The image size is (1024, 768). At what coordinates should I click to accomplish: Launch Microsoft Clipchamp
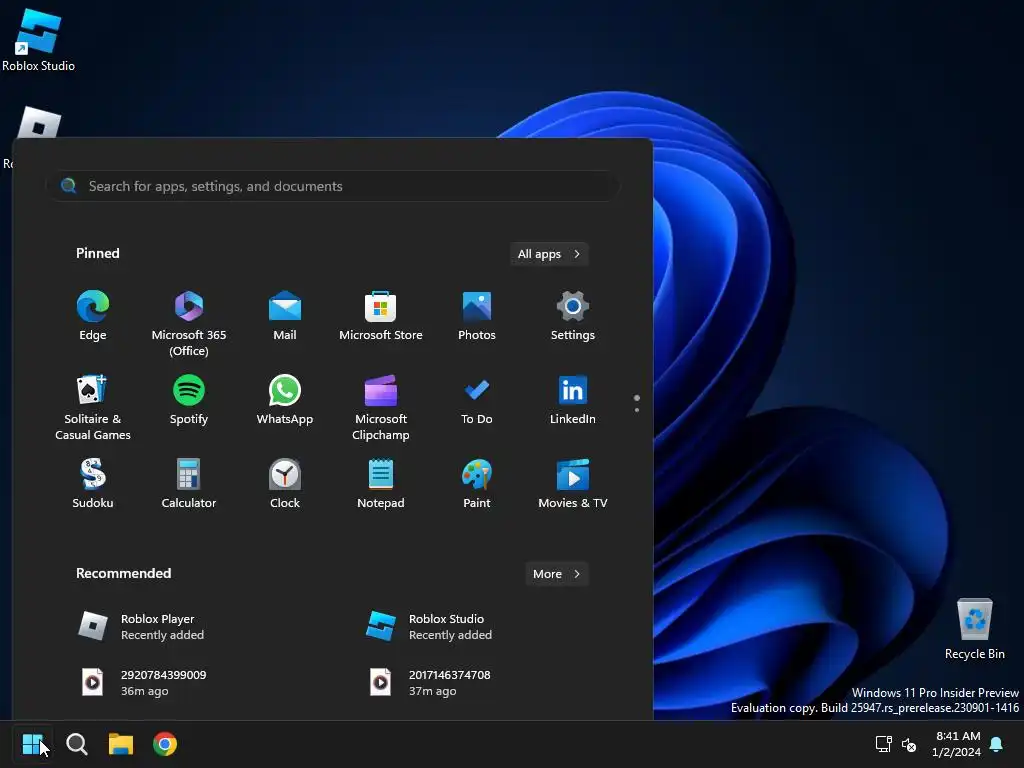point(381,408)
